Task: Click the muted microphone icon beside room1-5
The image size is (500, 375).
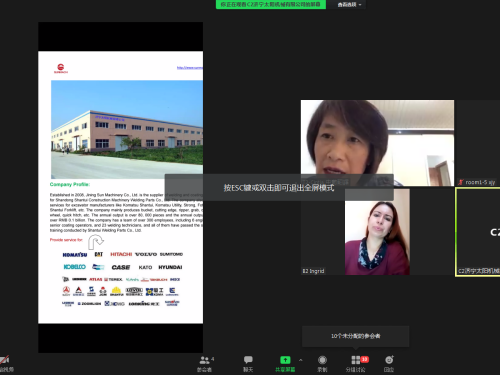Action: 461,182
